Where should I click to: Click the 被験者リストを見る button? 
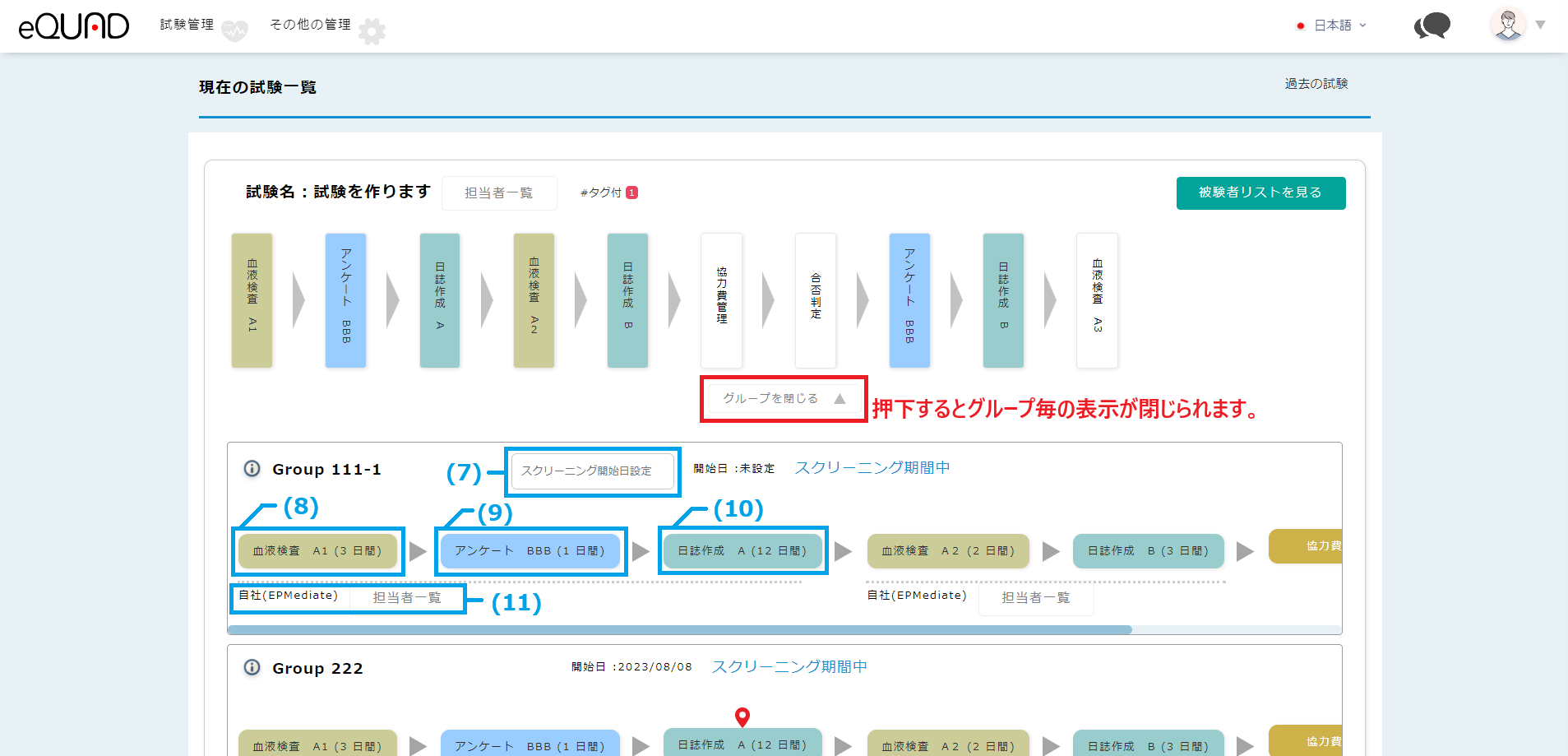1260,192
